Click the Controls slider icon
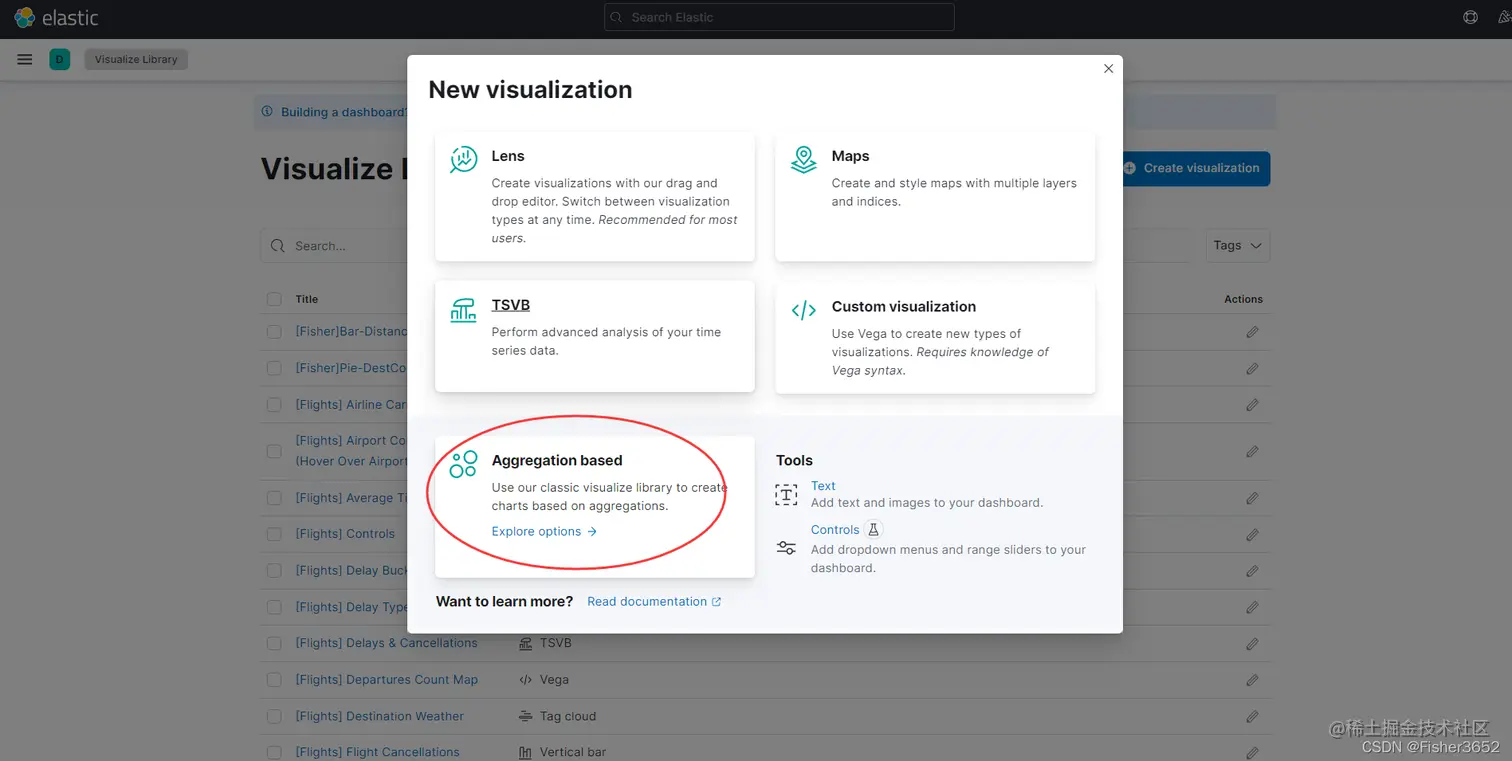The image size is (1512, 761). (x=787, y=548)
